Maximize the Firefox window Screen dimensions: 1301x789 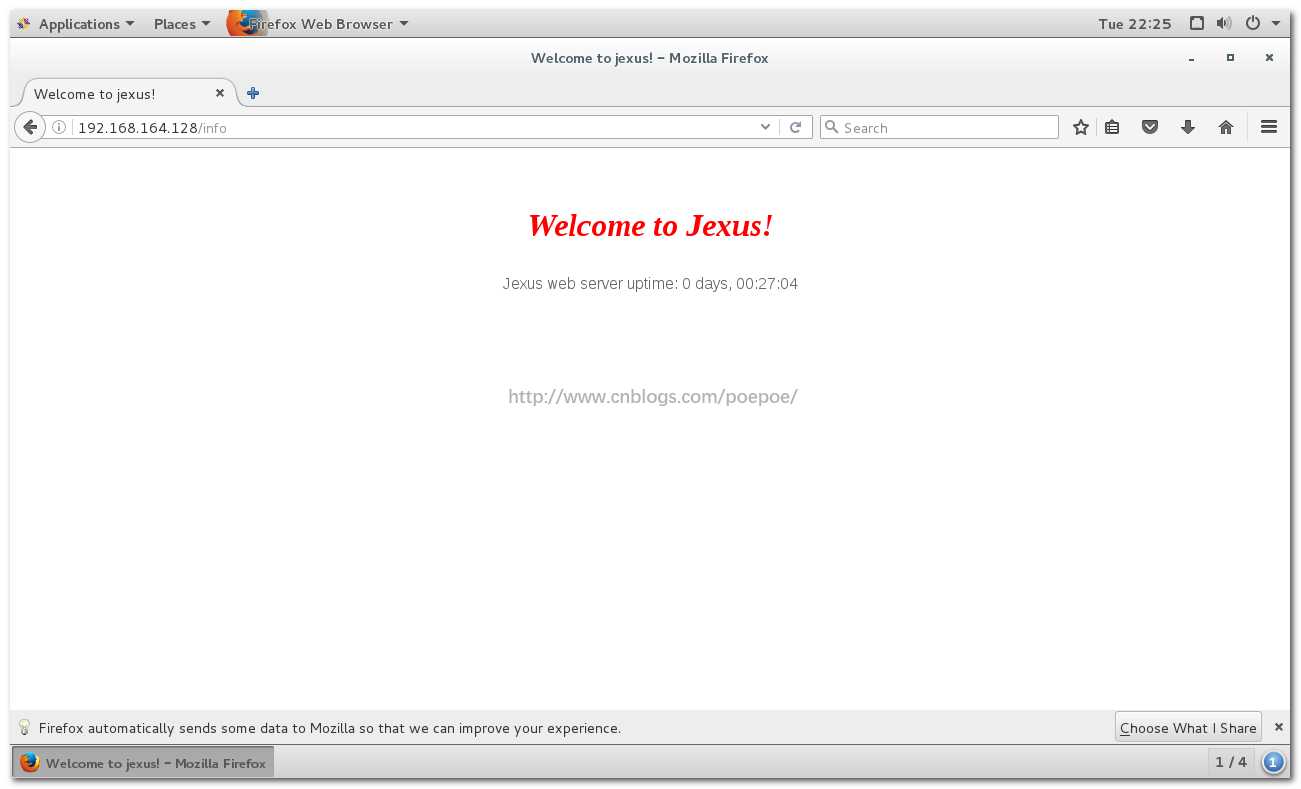(1230, 58)
